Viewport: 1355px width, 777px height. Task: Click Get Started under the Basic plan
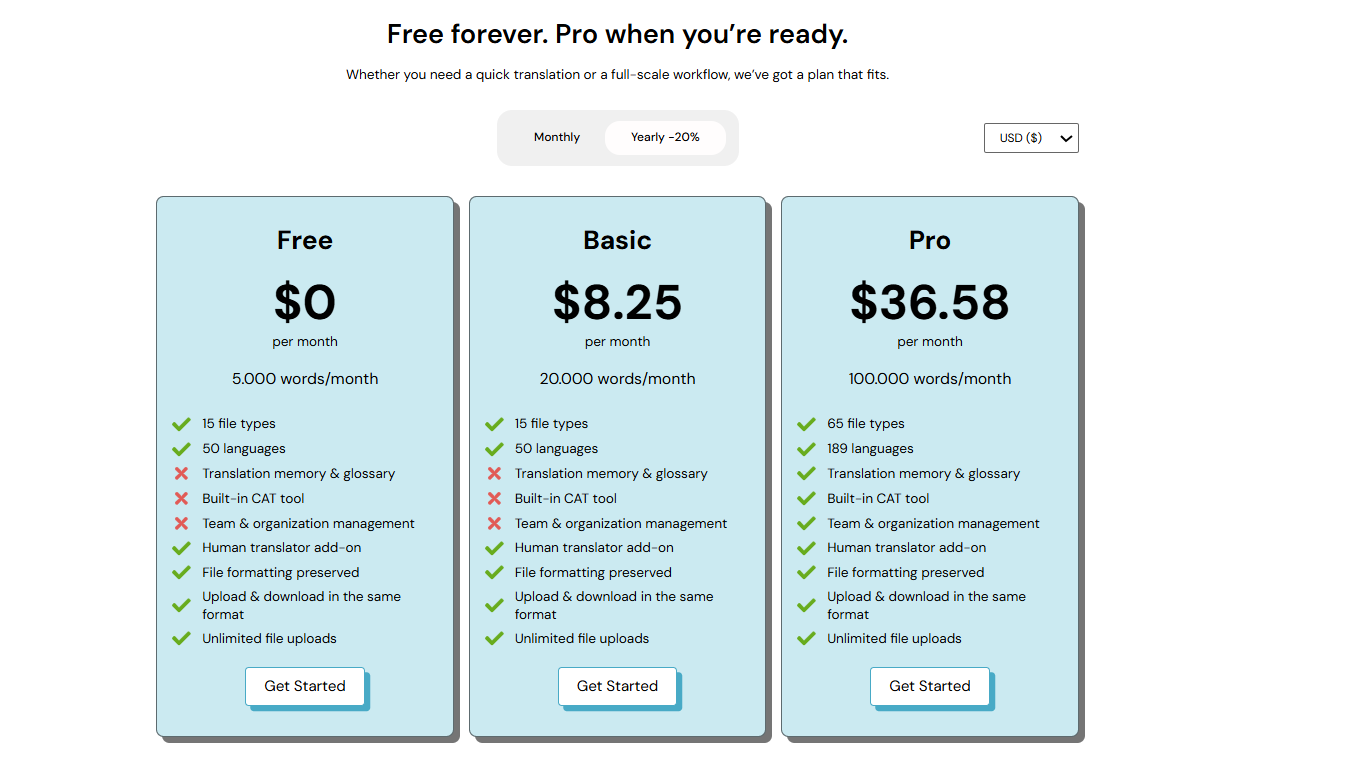[617, 686]
